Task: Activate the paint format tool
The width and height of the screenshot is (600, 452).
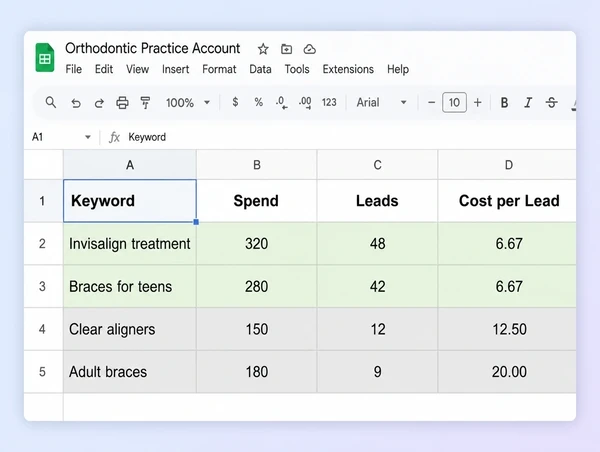Action: coord(145,103)
